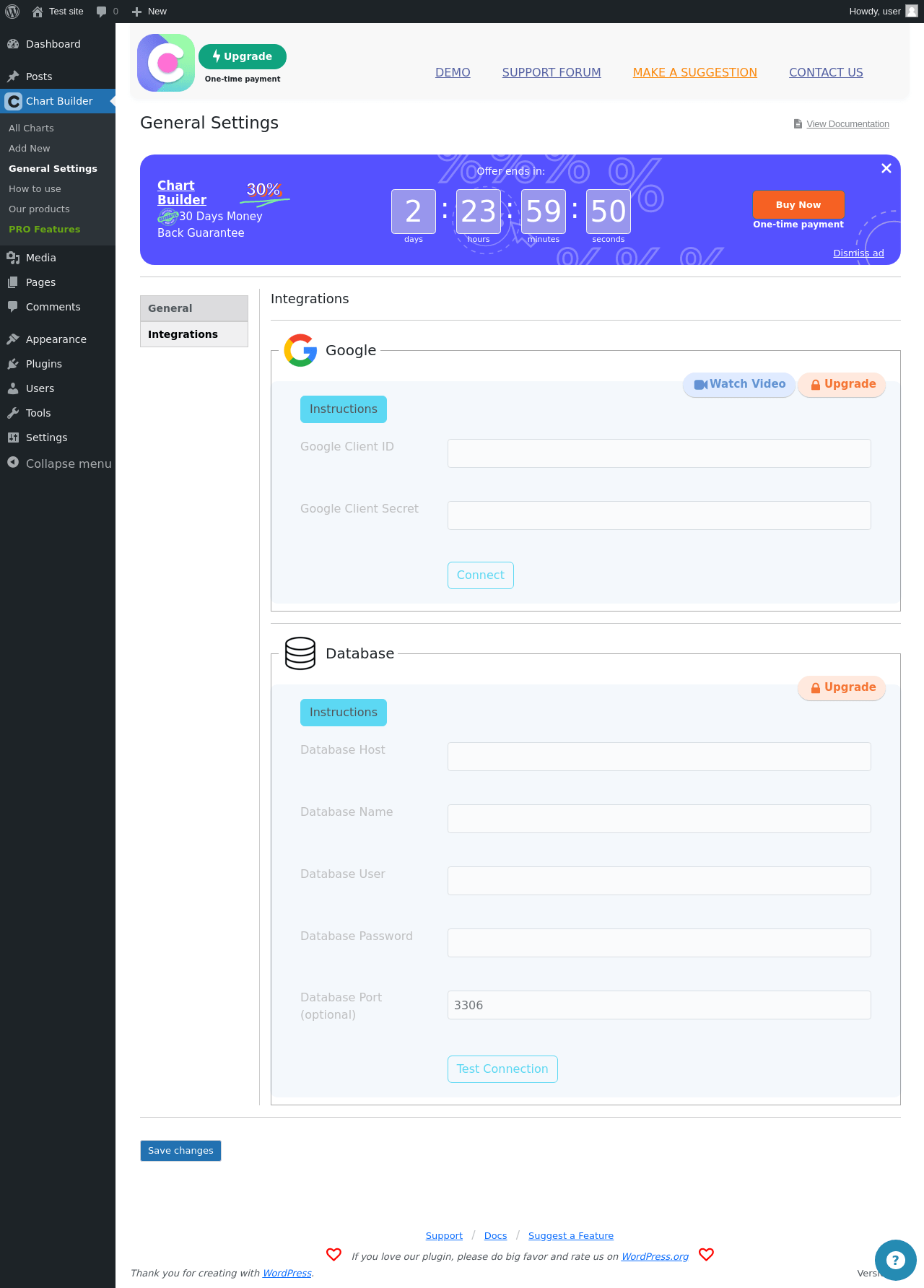Click Howdy, user account text
Viewport: 924px width, 1288px height.
[875, 12]
